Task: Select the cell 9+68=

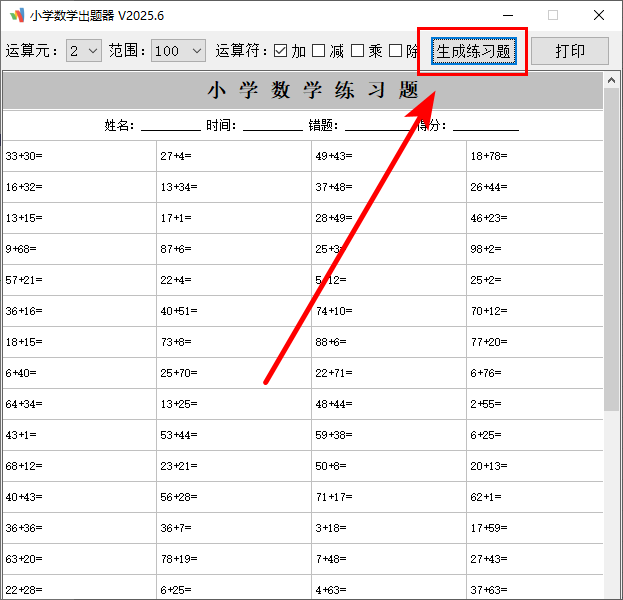Action: click(x=79, y=249)
